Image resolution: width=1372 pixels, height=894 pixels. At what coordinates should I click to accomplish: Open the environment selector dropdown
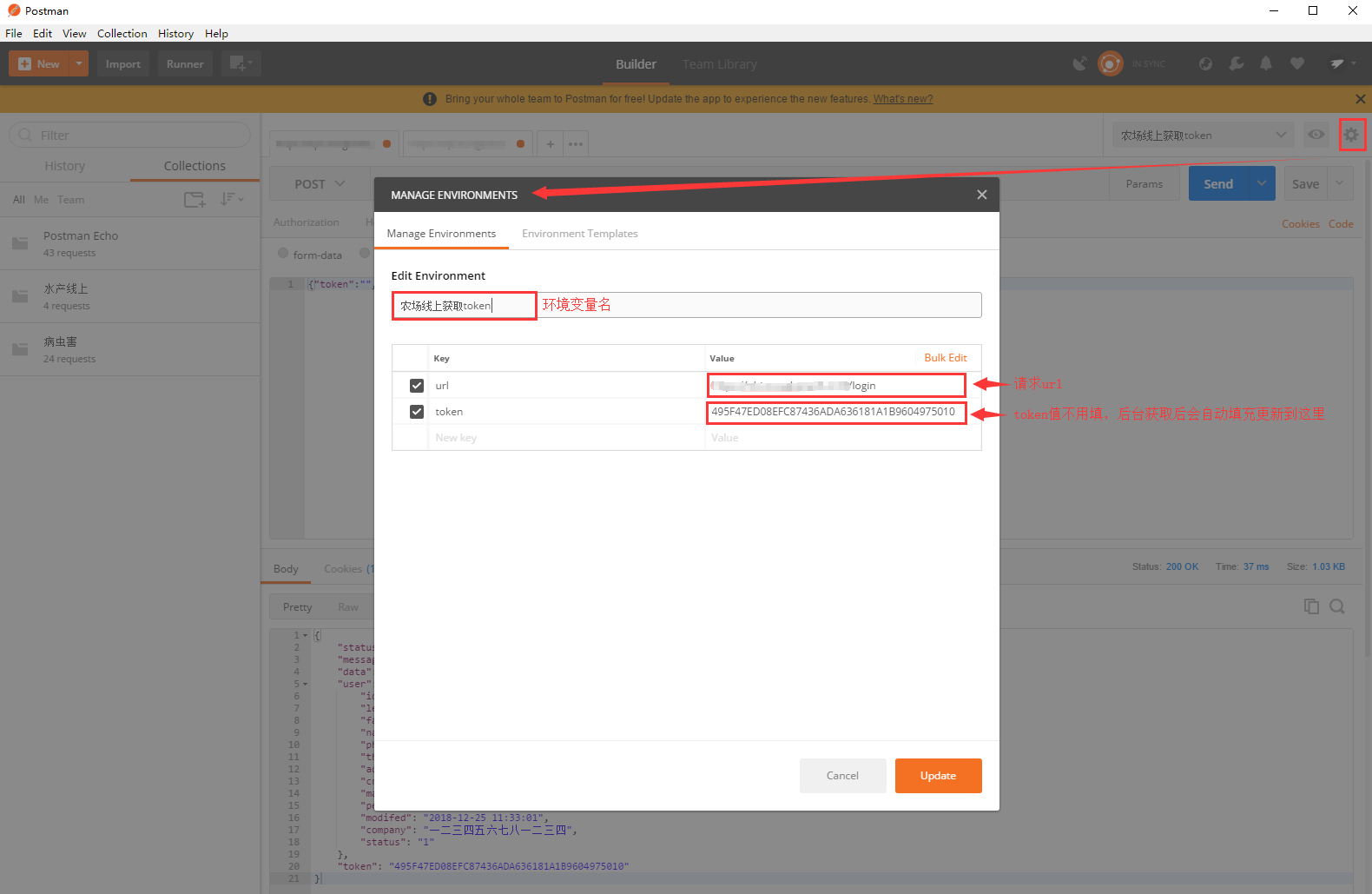1204,135
